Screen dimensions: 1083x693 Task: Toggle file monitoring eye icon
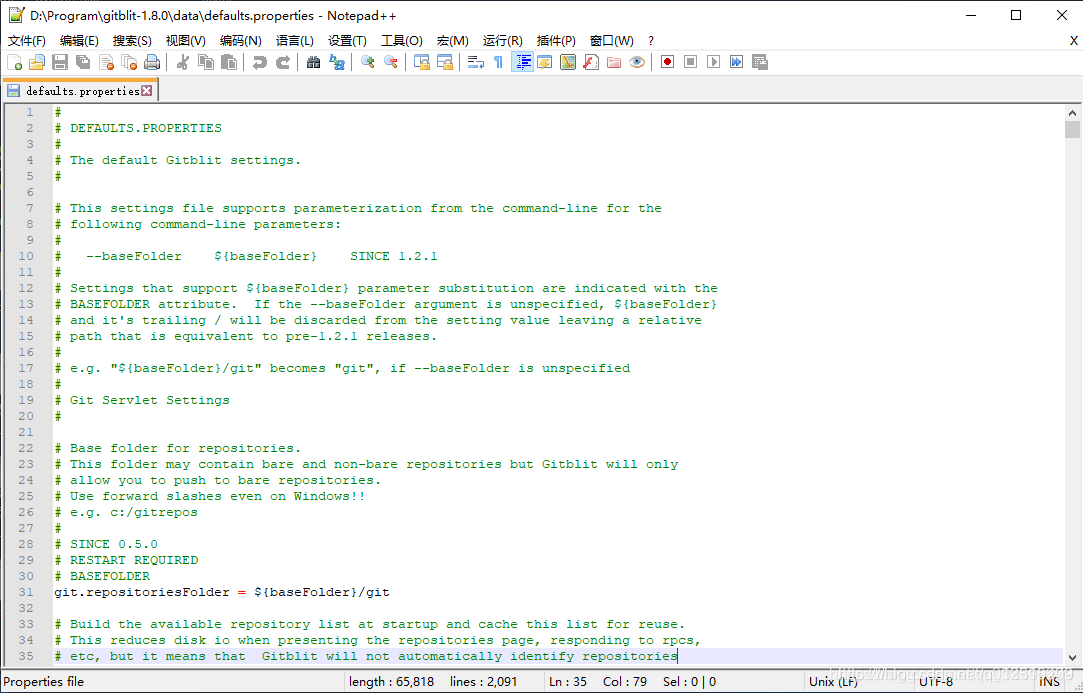pos(637,62)
